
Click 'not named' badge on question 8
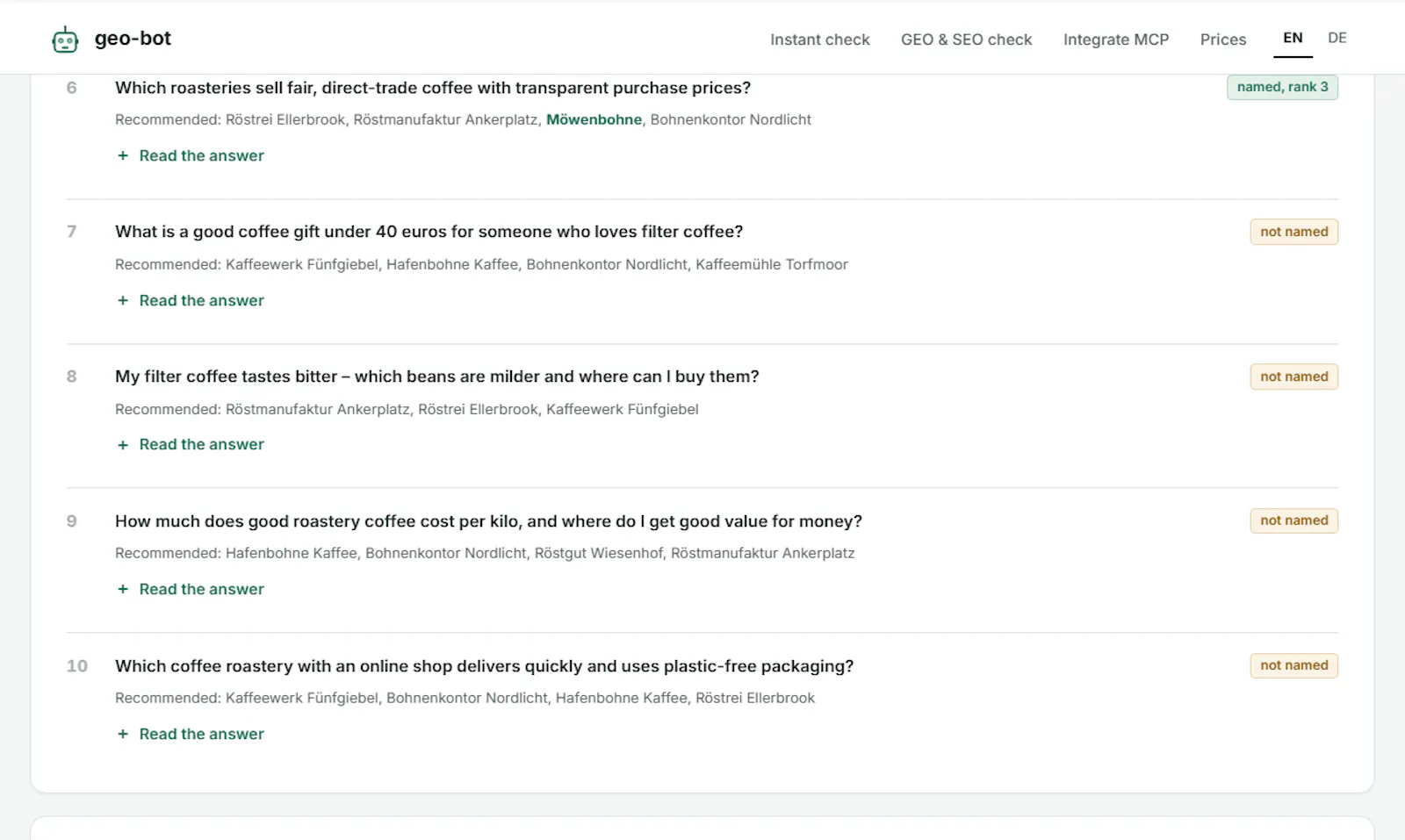(1293, 377)
